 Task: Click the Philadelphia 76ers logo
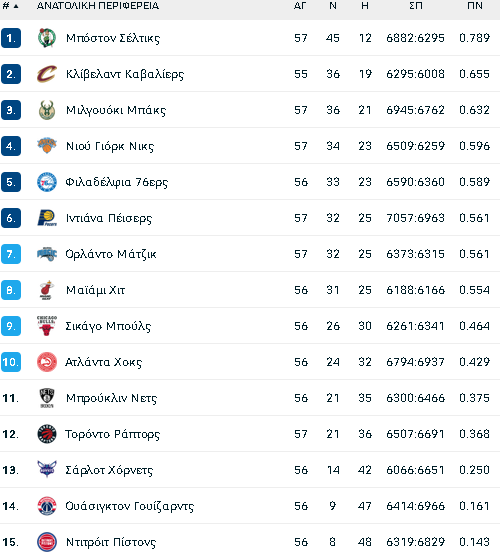pos(47,182)
